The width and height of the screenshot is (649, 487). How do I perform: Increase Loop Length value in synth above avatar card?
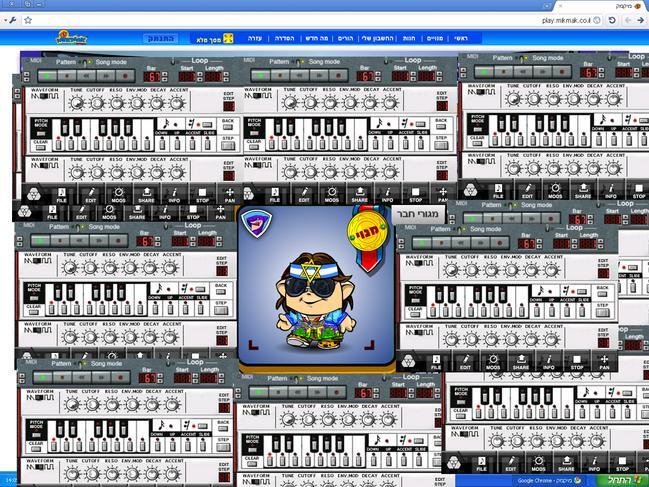[439, 74]
